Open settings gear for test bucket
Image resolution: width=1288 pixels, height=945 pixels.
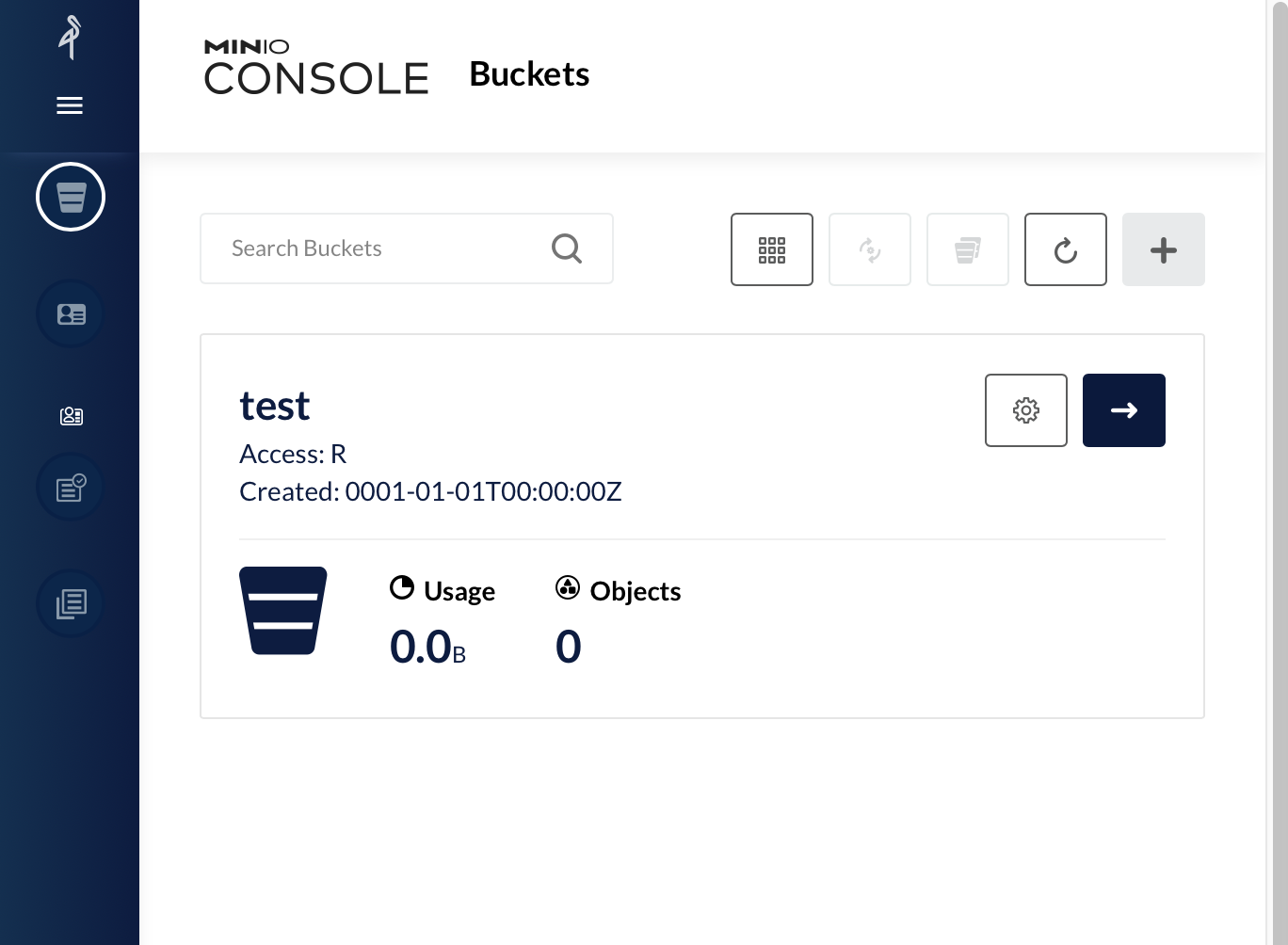click(1026, 410)
